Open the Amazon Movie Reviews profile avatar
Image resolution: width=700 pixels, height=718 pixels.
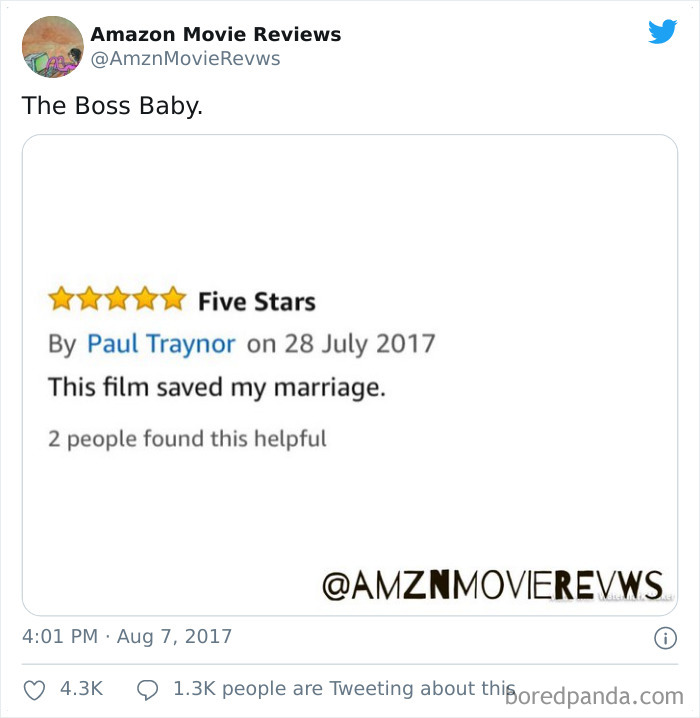point(53,47)
